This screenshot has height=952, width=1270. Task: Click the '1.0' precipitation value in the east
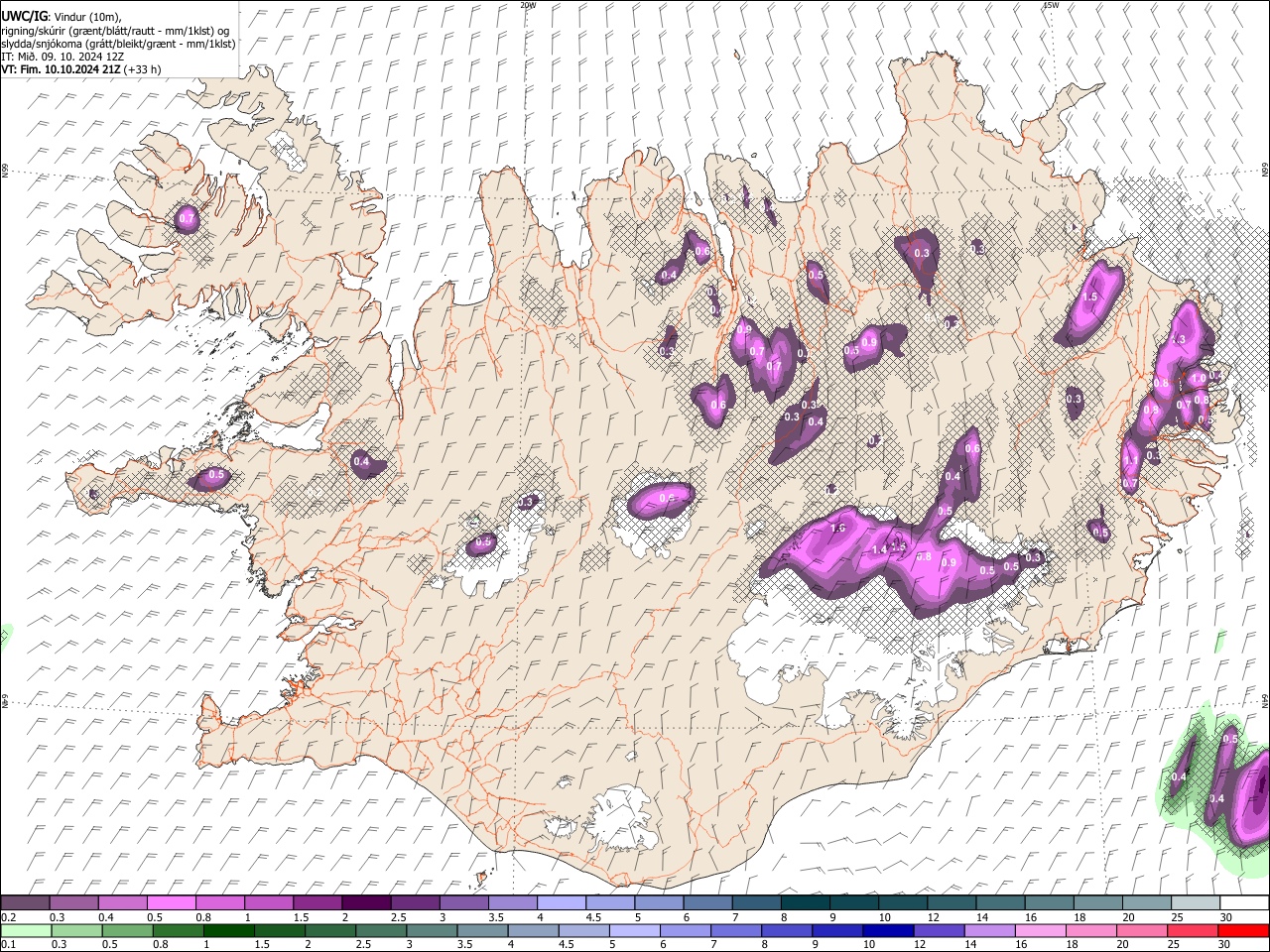pyautogui.click(x=1199, y=378)
